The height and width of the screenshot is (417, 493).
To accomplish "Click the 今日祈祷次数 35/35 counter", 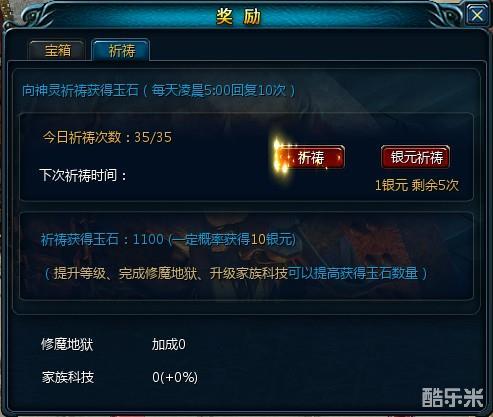I will coord(107,137).
